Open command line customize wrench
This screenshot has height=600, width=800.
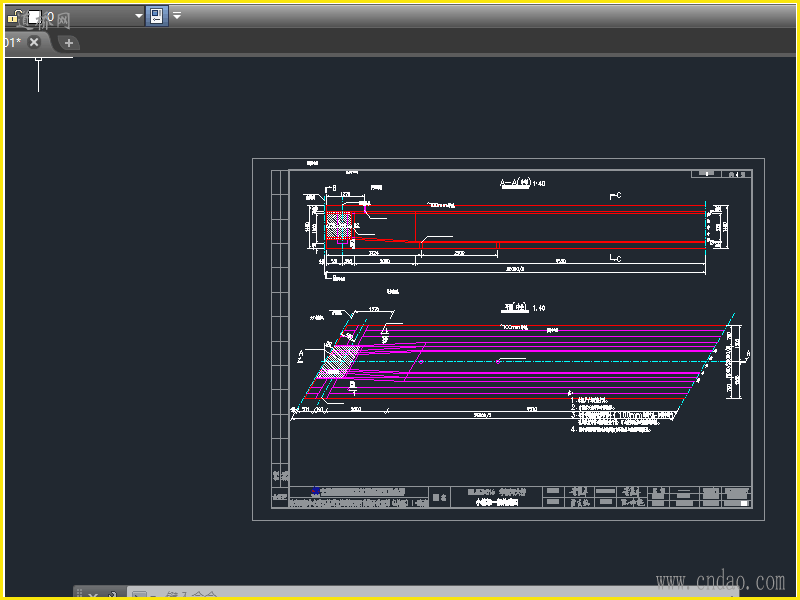[x=112, y=596]
